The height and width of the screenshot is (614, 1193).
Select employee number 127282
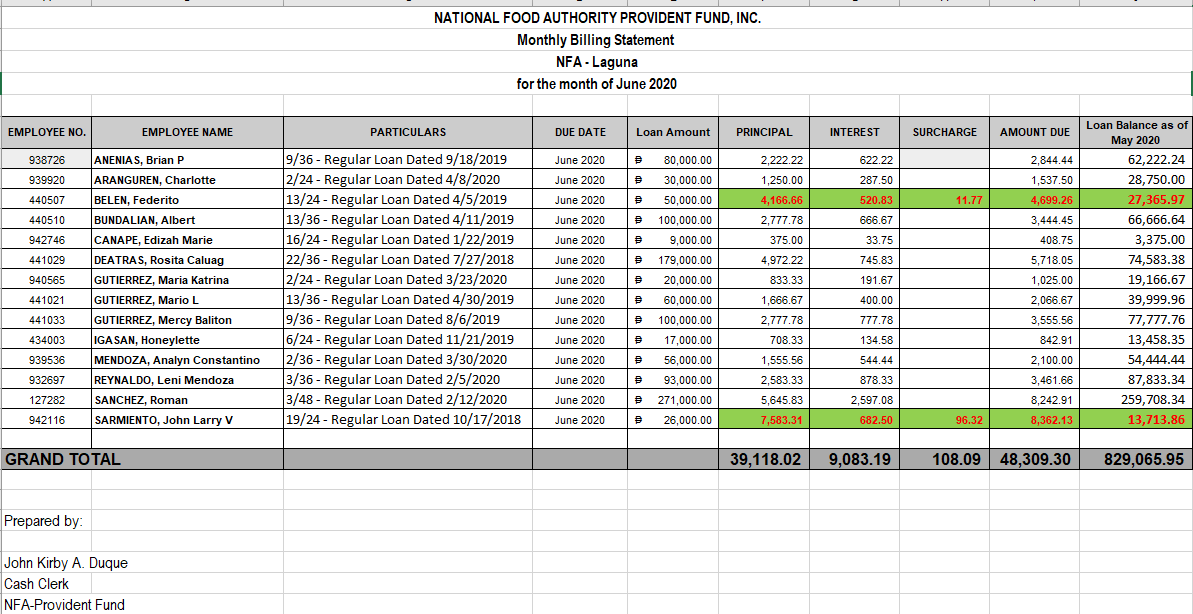pos(46,399)
